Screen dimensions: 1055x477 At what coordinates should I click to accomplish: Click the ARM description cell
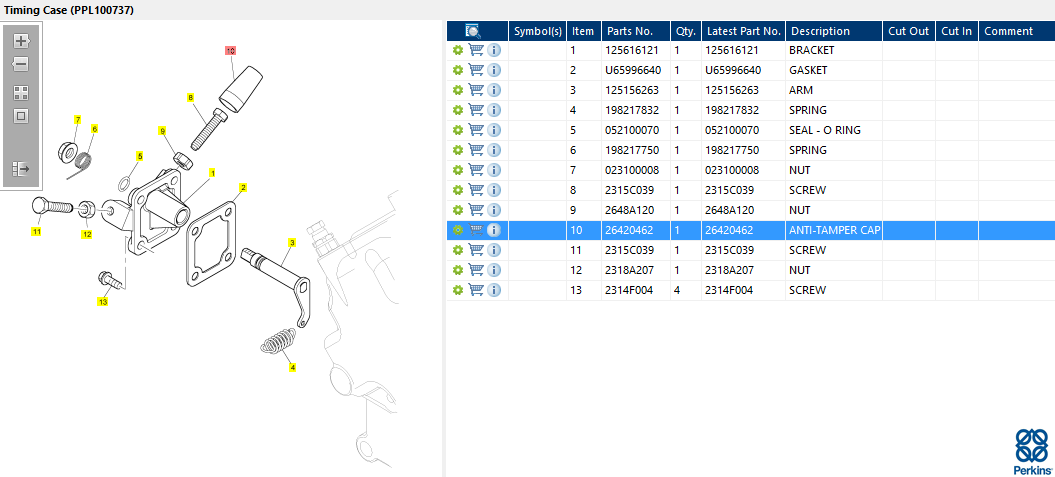834,90
